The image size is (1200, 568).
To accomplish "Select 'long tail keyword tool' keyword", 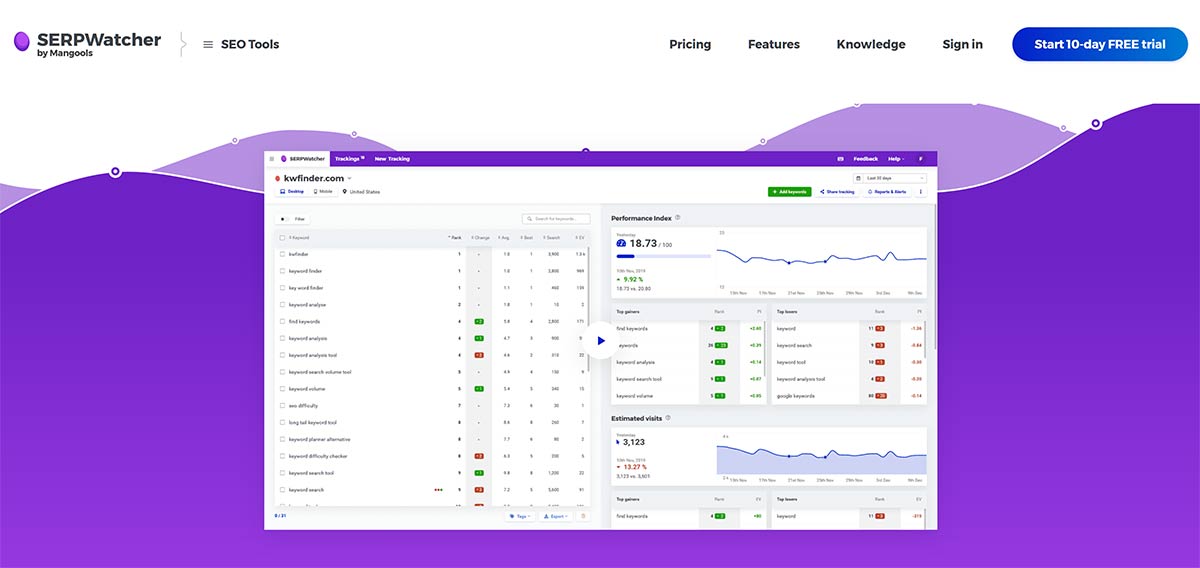I will (312, 422).
